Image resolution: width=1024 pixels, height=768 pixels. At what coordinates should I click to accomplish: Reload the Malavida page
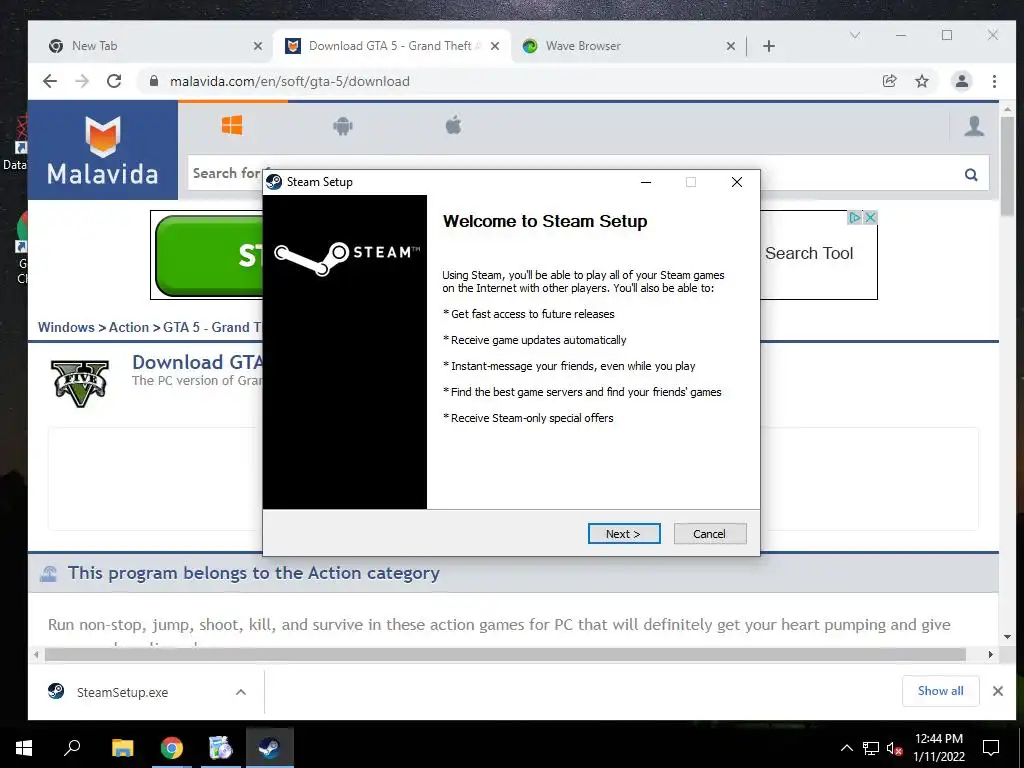[114, 81]
